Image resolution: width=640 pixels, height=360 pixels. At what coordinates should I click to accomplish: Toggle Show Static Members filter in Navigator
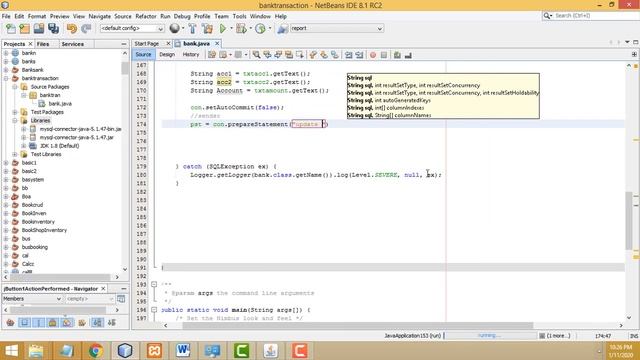click(38, 323)
